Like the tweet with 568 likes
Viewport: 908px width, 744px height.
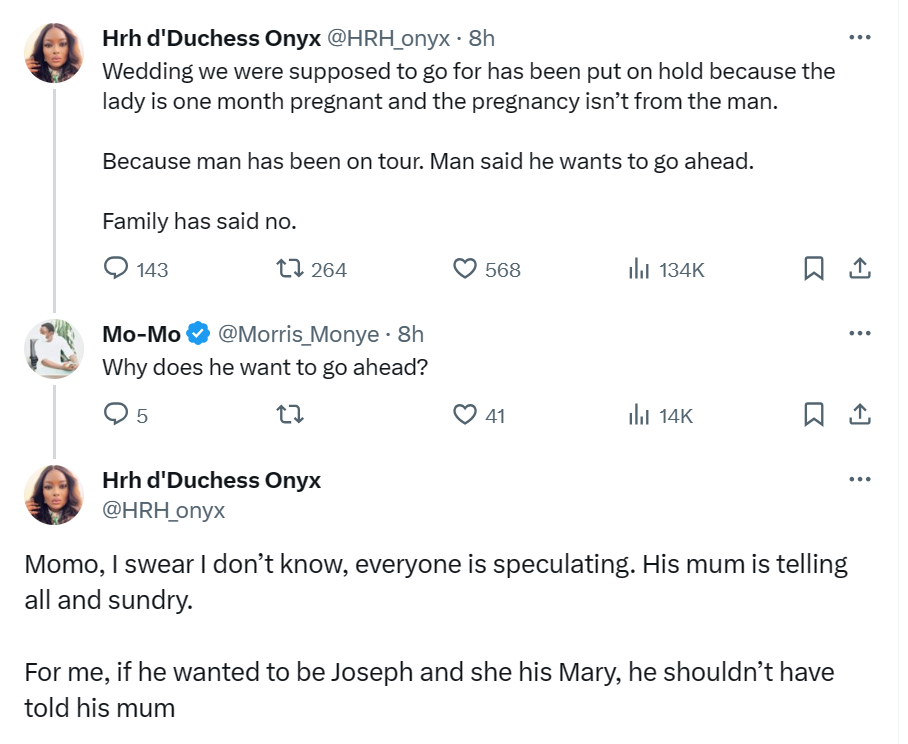pyautogui.click(x=465, y=269)
